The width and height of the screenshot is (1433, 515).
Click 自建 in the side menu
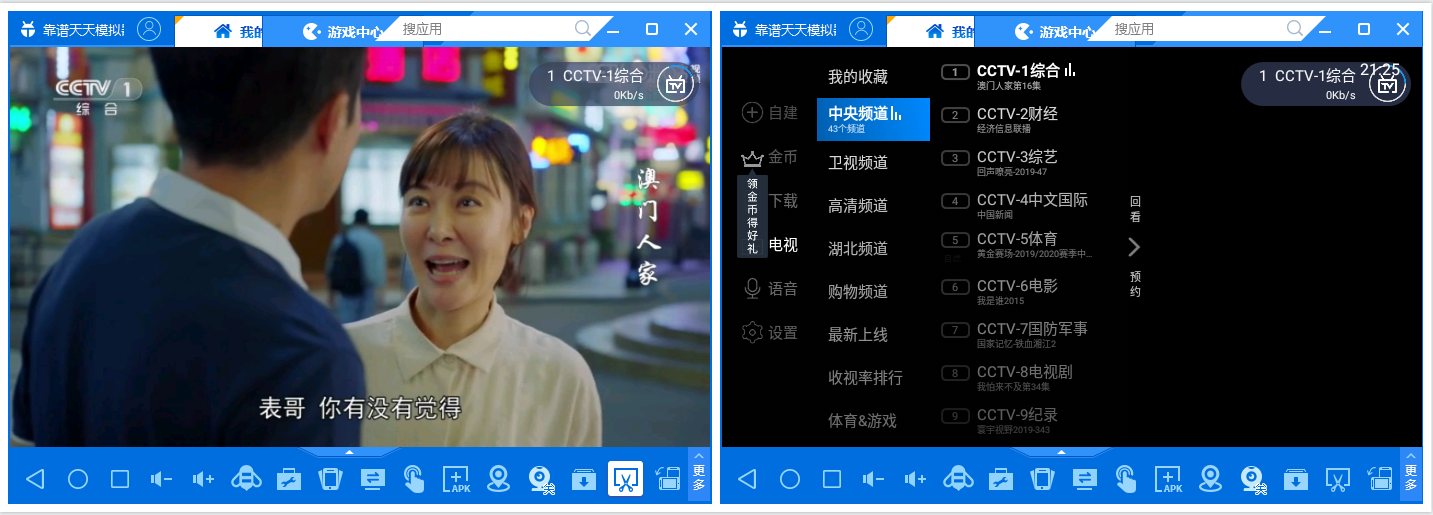(x=770, y=112)
